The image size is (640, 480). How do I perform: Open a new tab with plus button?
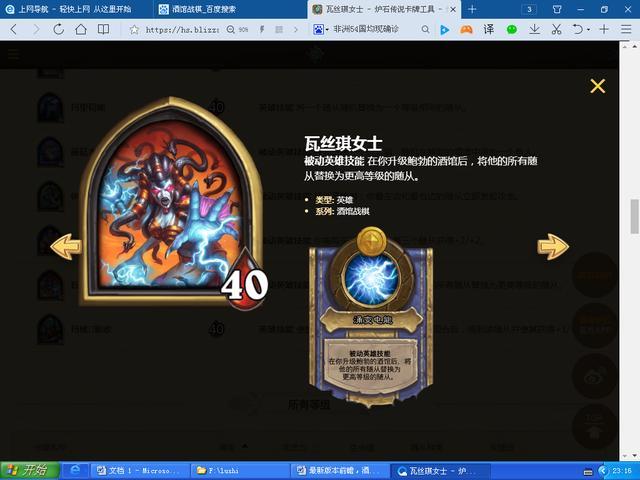[472, 9]
